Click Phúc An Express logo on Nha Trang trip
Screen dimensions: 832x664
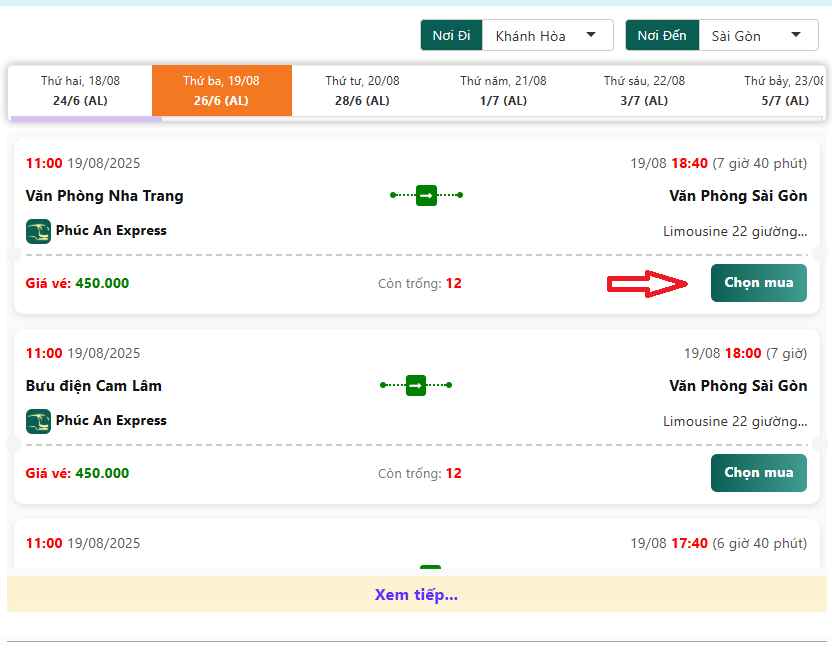point(38,231)
